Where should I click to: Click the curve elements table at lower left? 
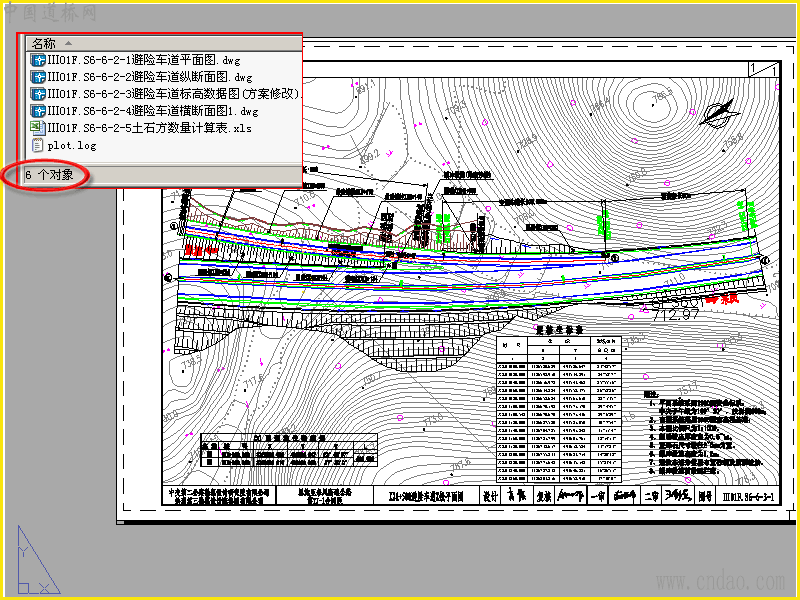click(289, 449)
